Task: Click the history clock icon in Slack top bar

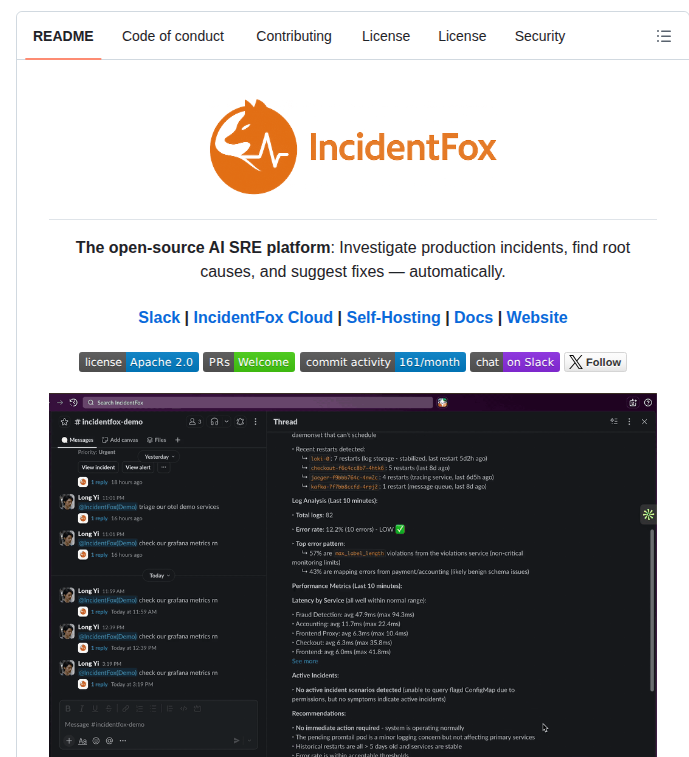Action: [73, 402]
